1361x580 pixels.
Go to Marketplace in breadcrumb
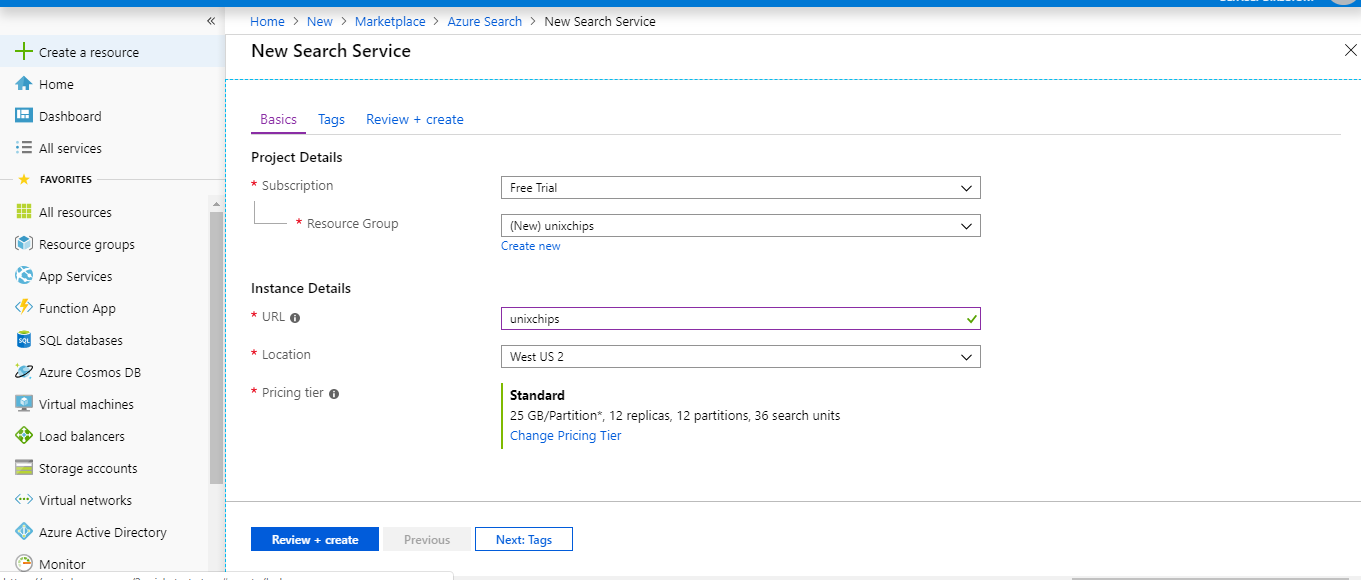(x=390, y=21)
